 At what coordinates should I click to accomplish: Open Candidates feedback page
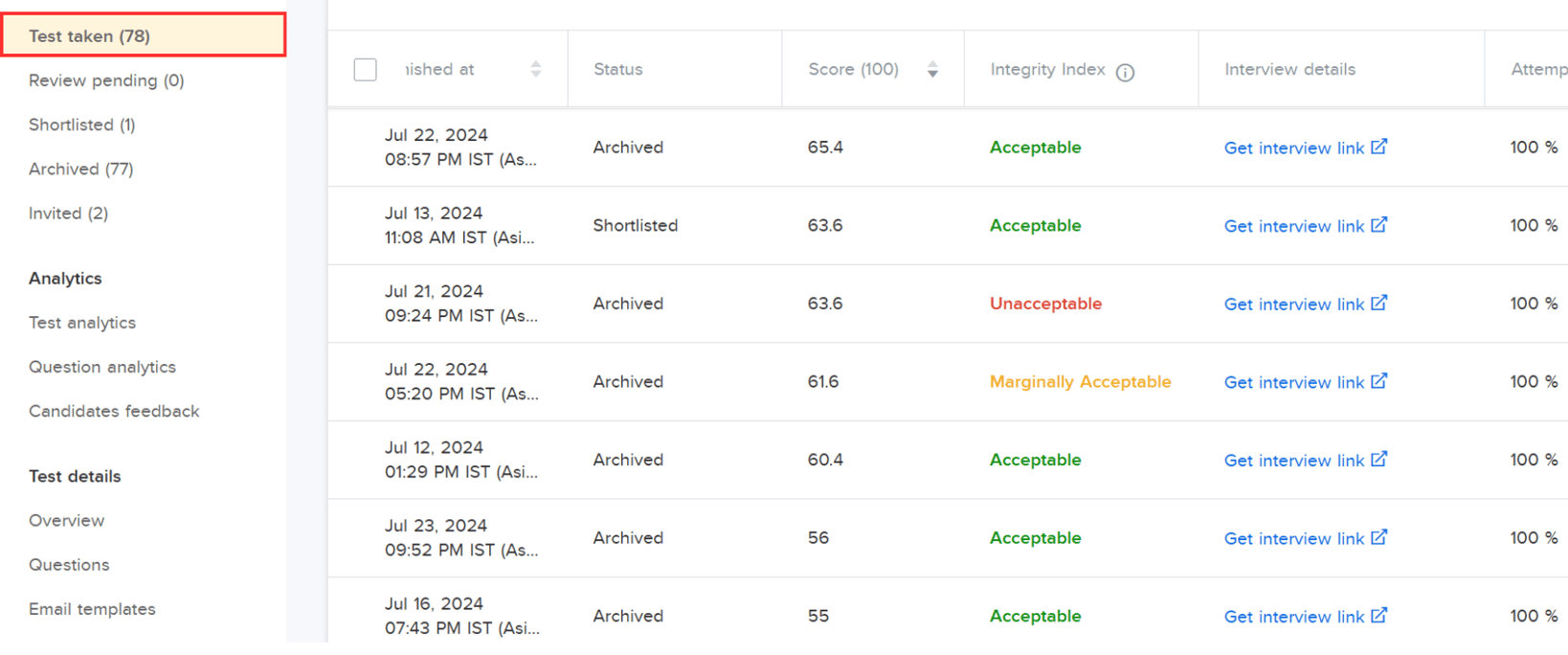click(114, 411)
